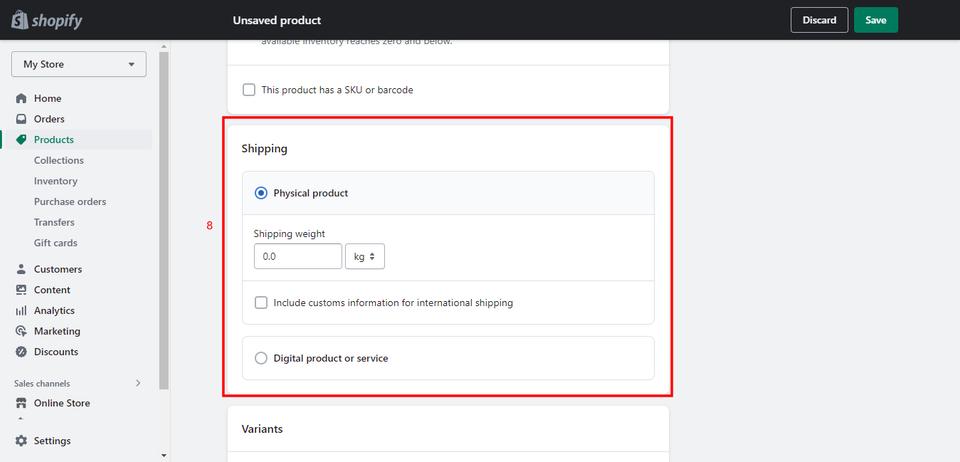960x462 pixels.
Task: Enable customs information for international shipping
Action: tap(261, 303)
